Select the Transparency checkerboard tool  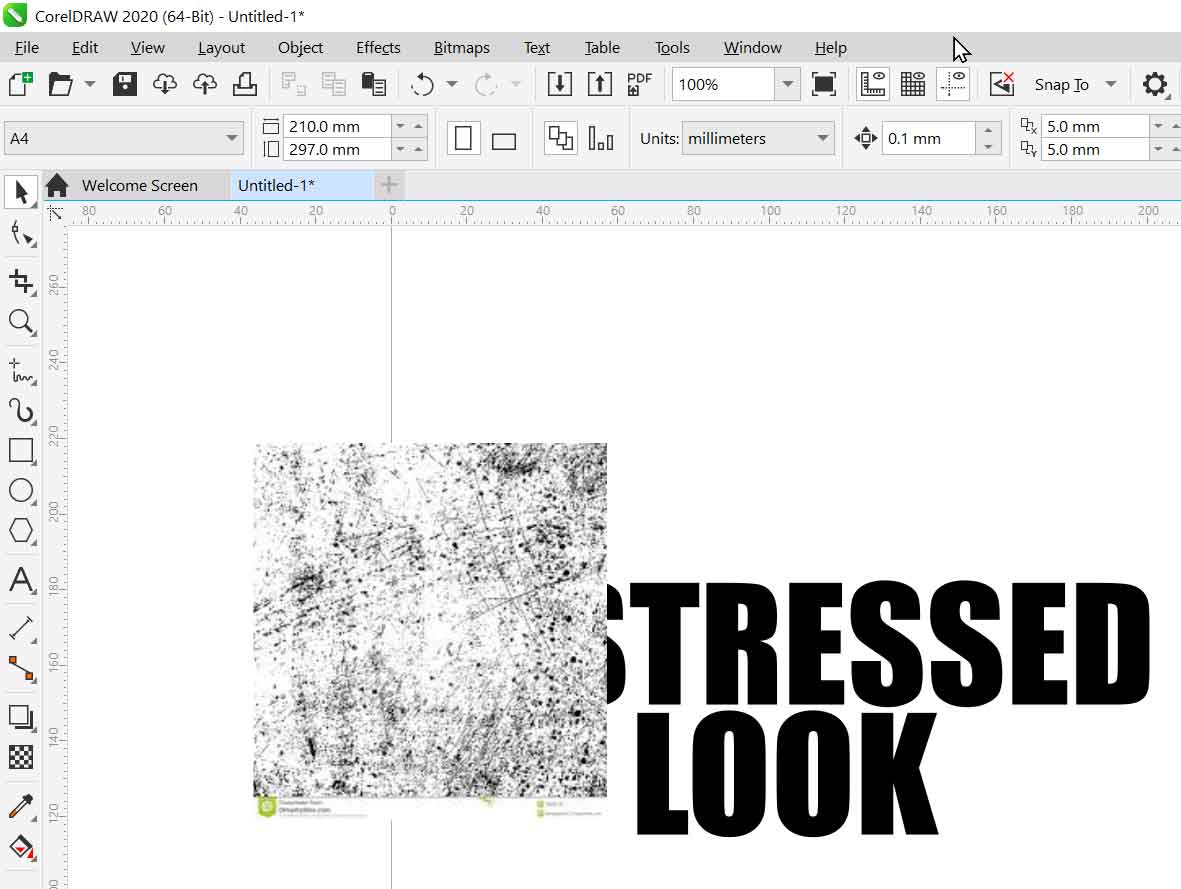click(x=21, y=757)
